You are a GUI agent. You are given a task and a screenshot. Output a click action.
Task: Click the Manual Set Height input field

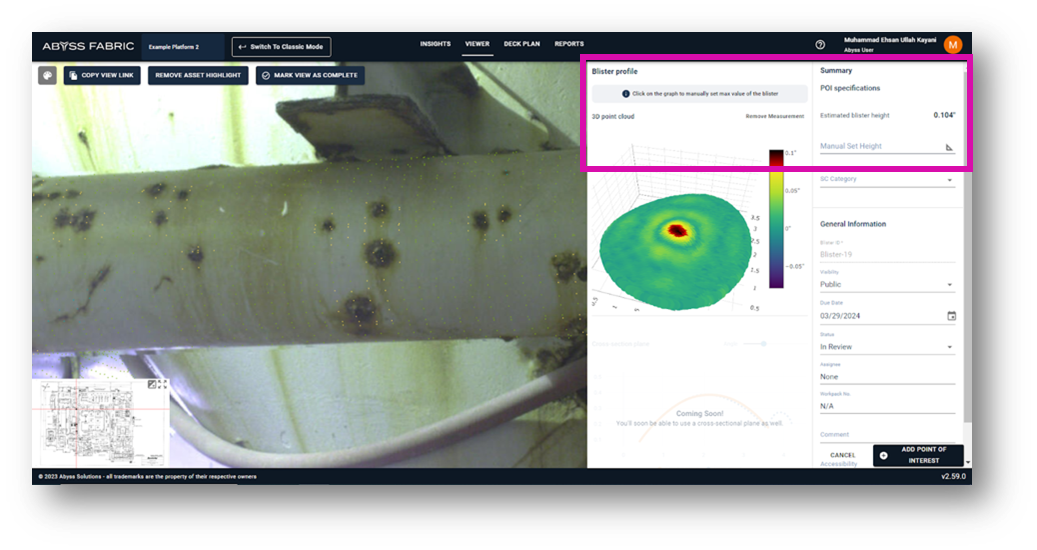pyautogui.click(x=880, y=147)
